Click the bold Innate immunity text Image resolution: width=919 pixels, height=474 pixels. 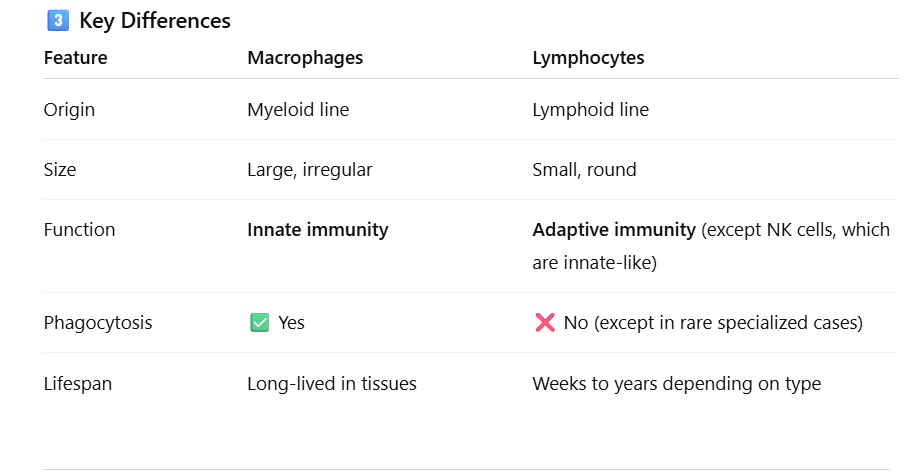(317, 230)
